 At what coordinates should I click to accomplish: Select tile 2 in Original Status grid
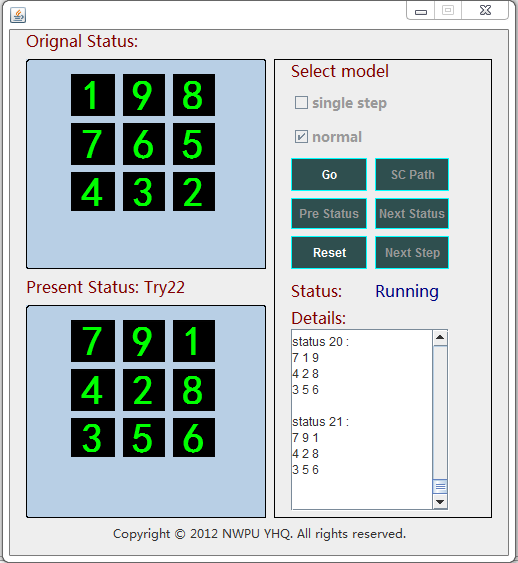(194, 191)
